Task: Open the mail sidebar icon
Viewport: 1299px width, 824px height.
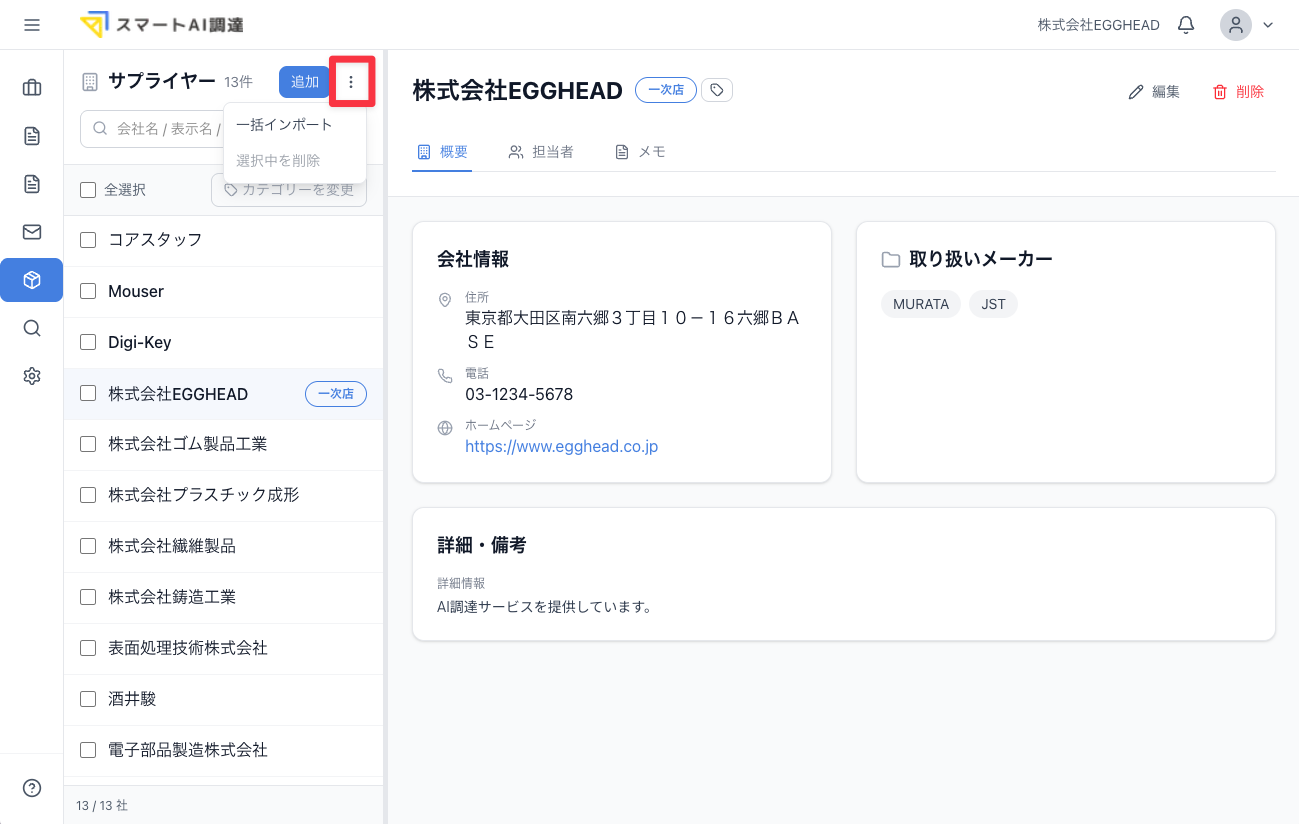Action: pos(32,232)
